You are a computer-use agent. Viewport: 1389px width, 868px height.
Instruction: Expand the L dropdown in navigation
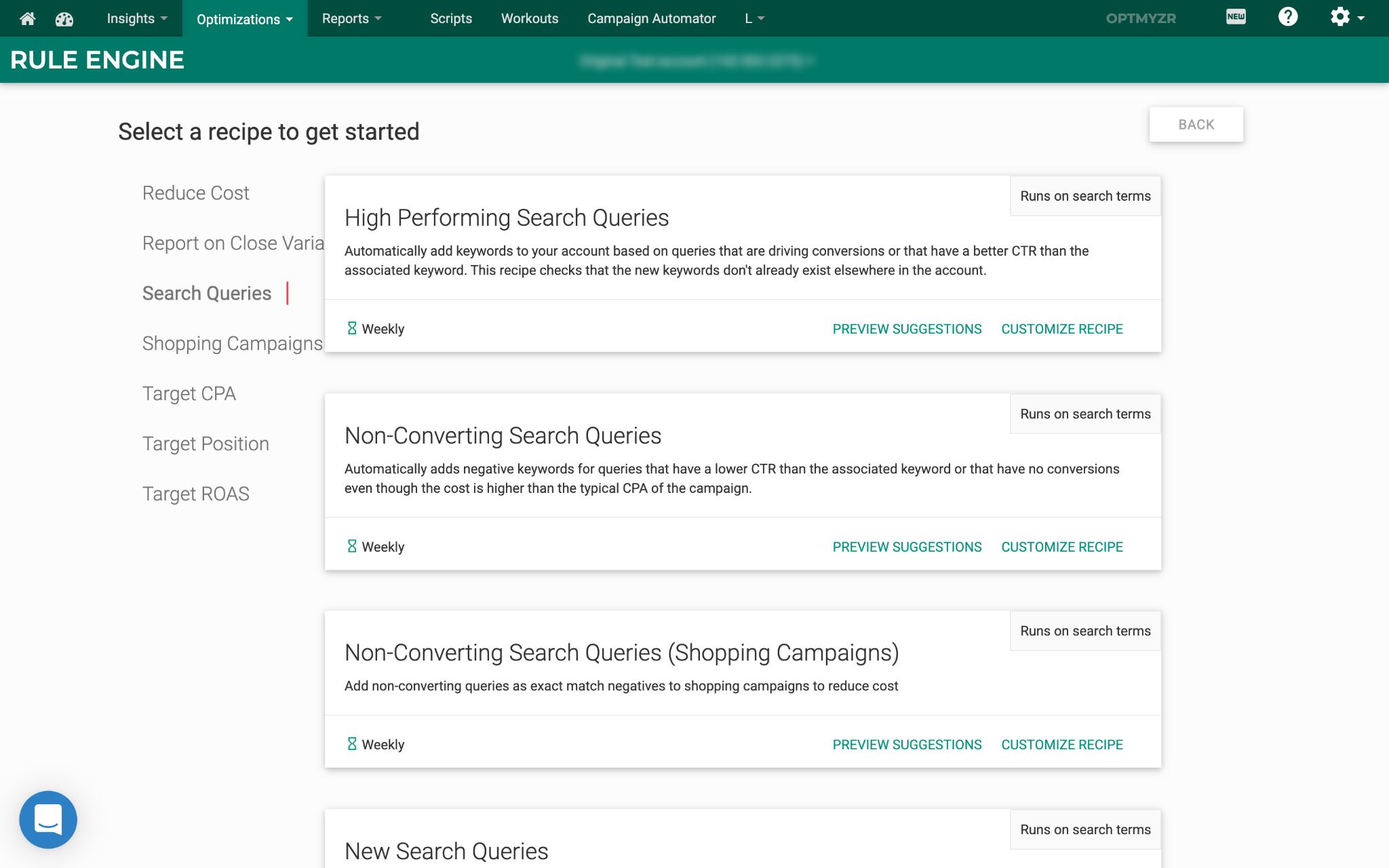tap(754, 18)
